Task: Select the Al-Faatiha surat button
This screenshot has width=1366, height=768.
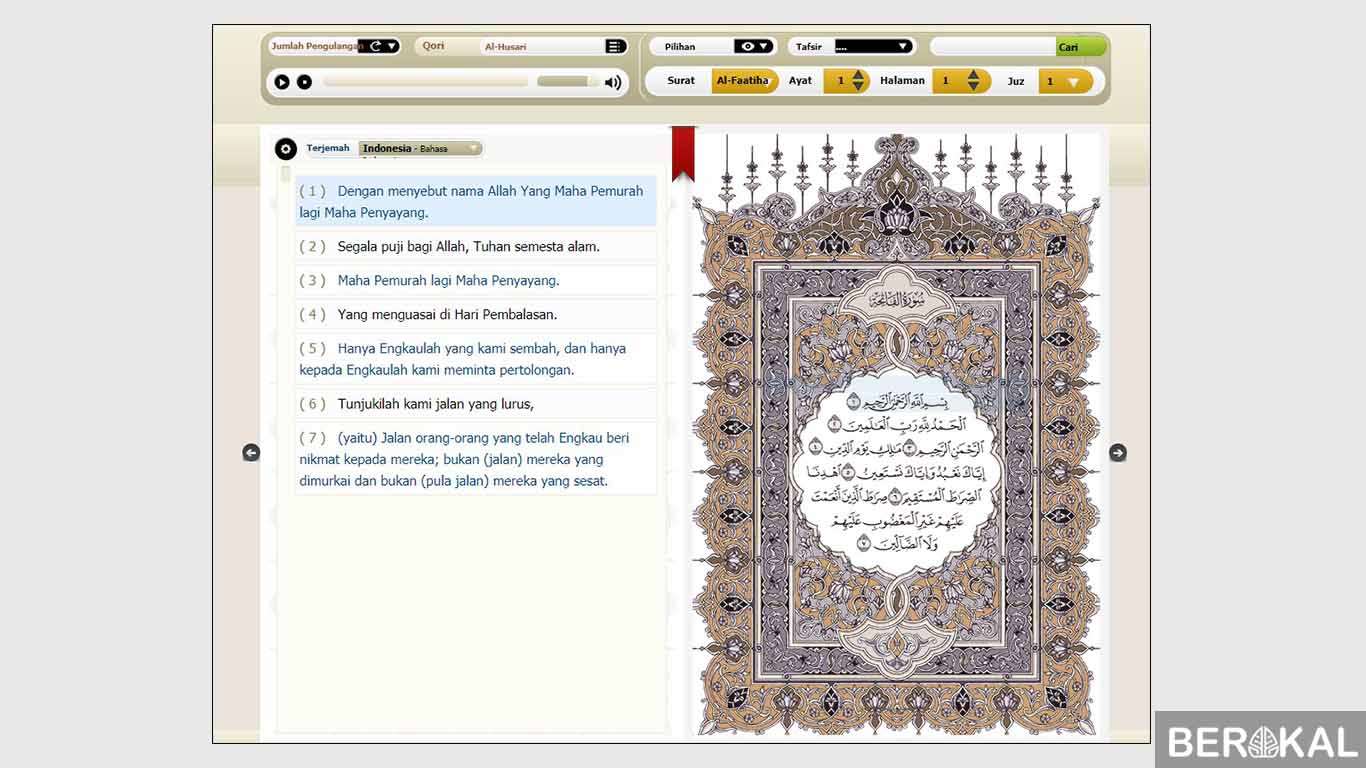Action: 744,80
